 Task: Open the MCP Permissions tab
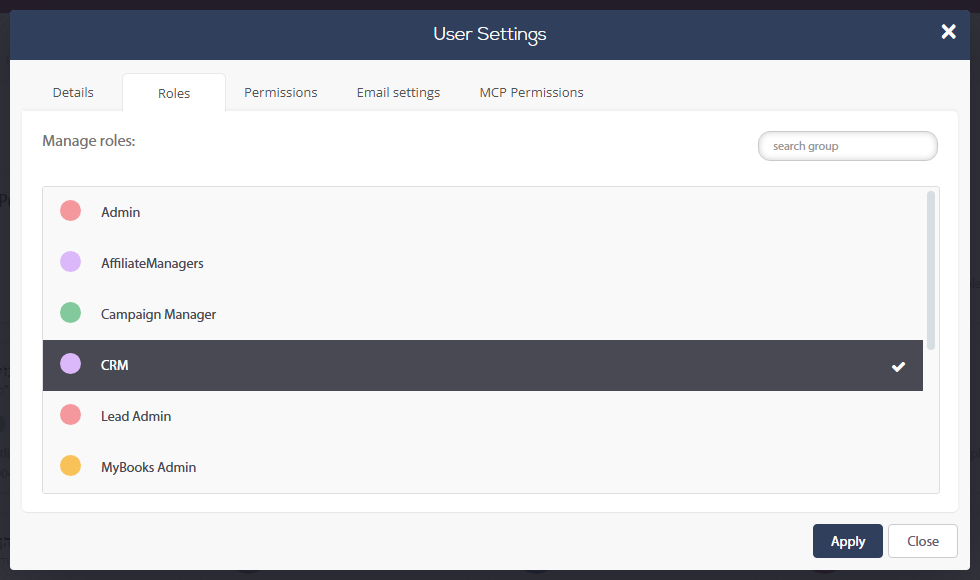click(x=531, y=92)
